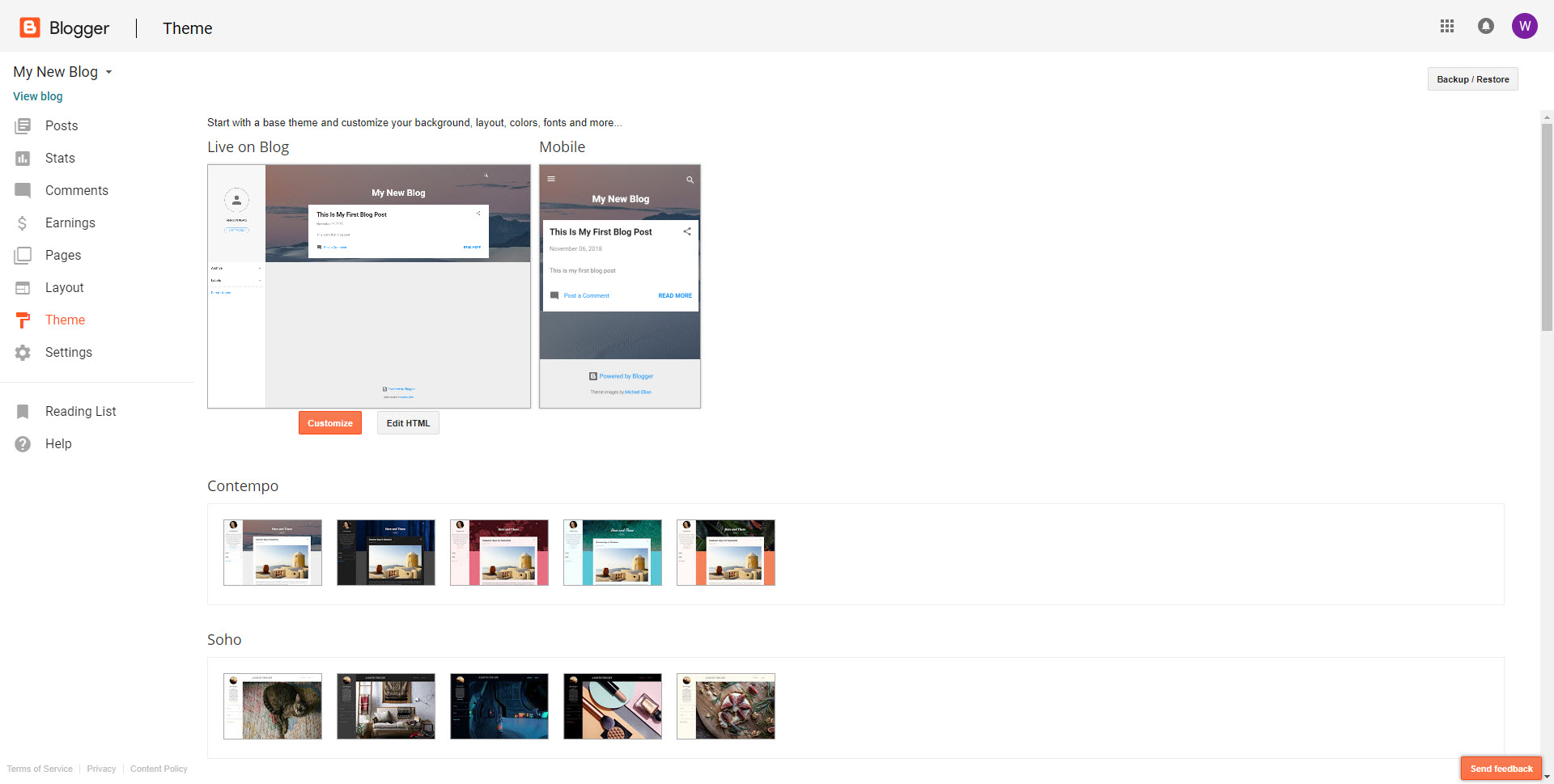1554x784 pixels.
Task: Open Backup / Restore
Action: 1472,79
